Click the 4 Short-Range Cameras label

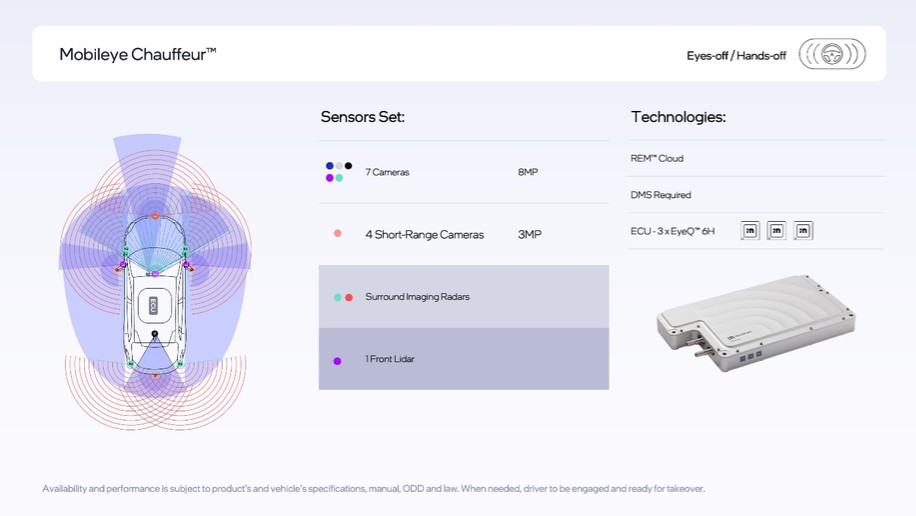[x=424, y=234]
